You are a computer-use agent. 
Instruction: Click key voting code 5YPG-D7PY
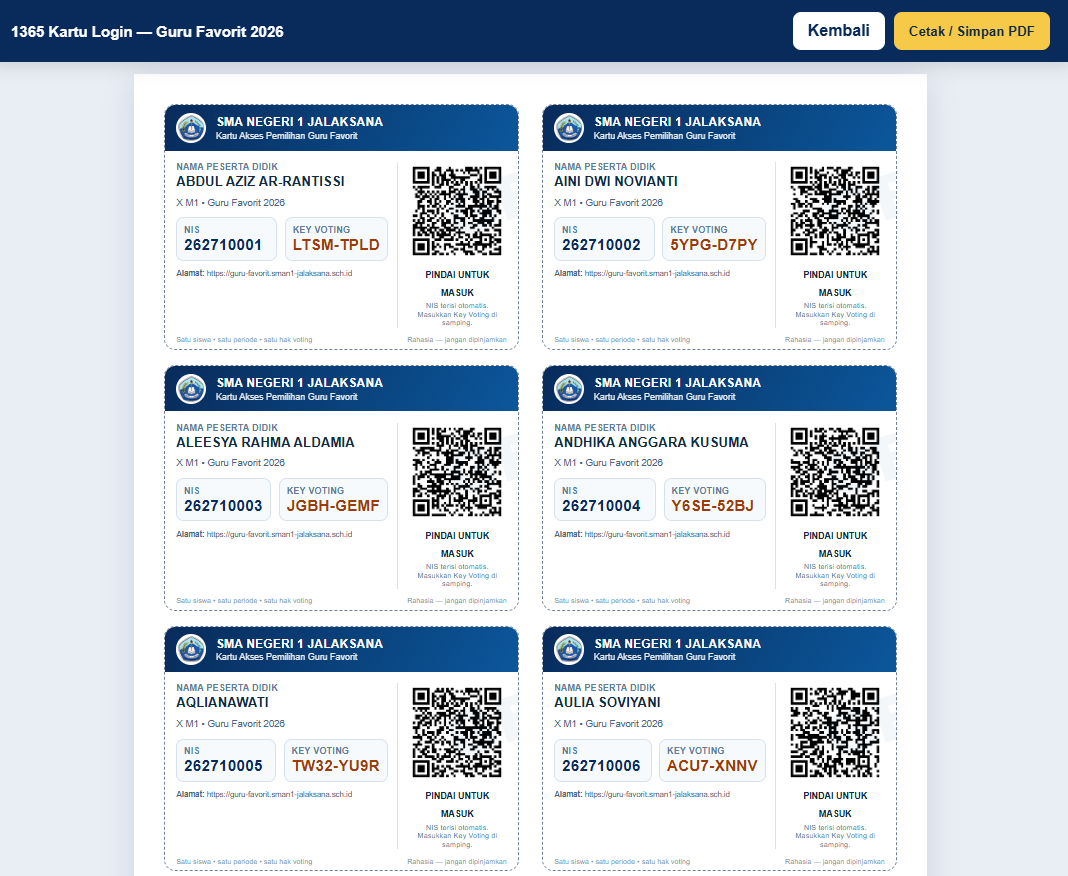714,245
